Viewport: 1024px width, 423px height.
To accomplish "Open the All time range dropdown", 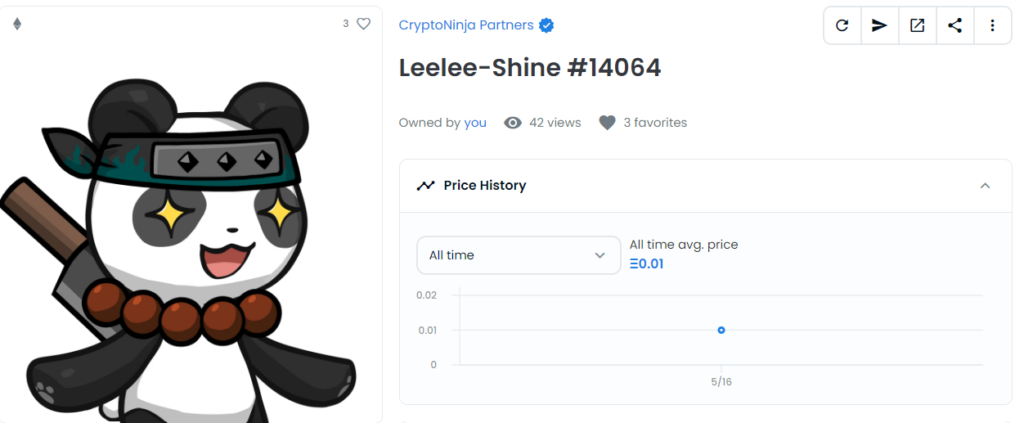I will (519, 255).
